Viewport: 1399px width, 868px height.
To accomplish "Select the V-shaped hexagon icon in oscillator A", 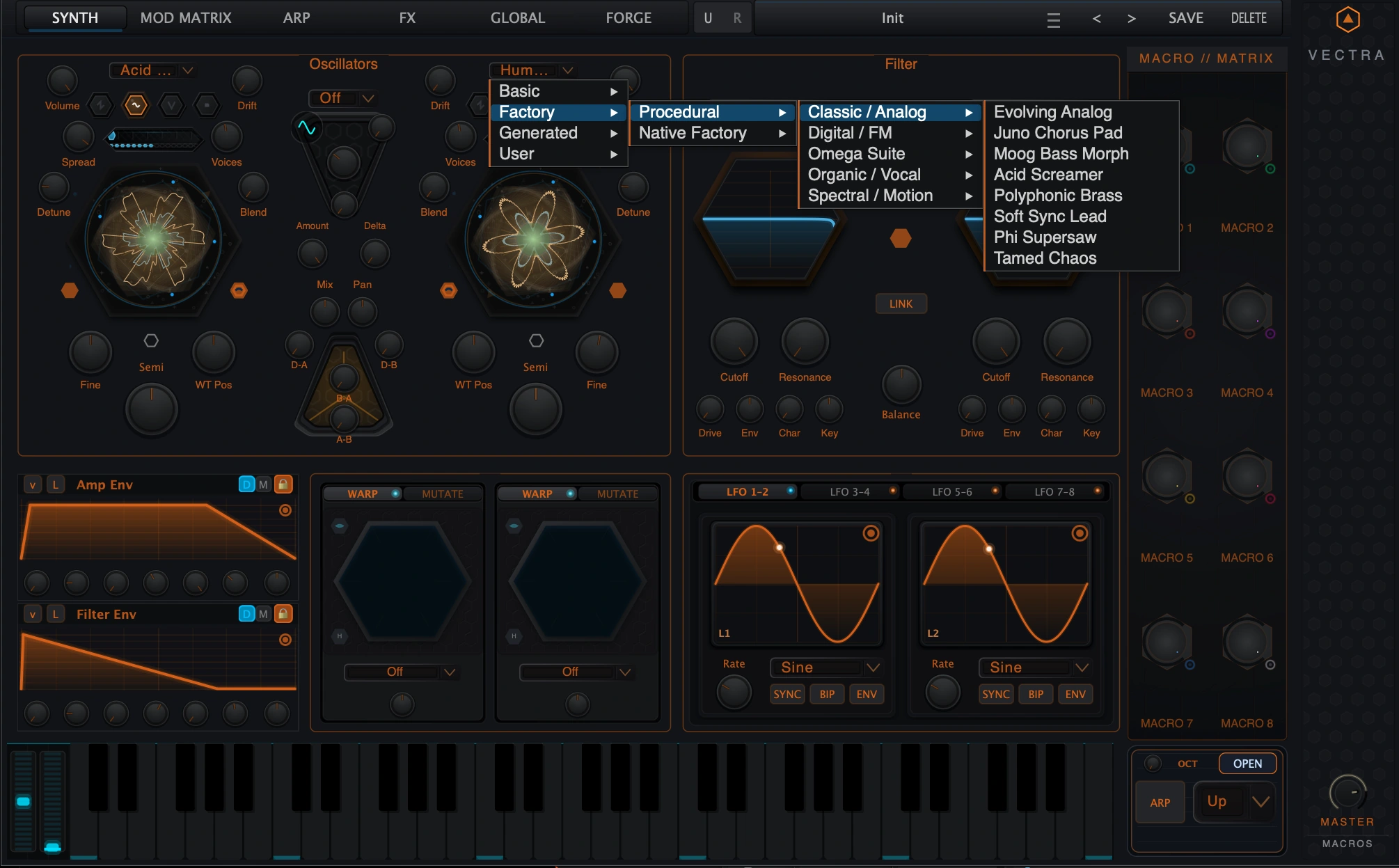I will coord(171,105).
